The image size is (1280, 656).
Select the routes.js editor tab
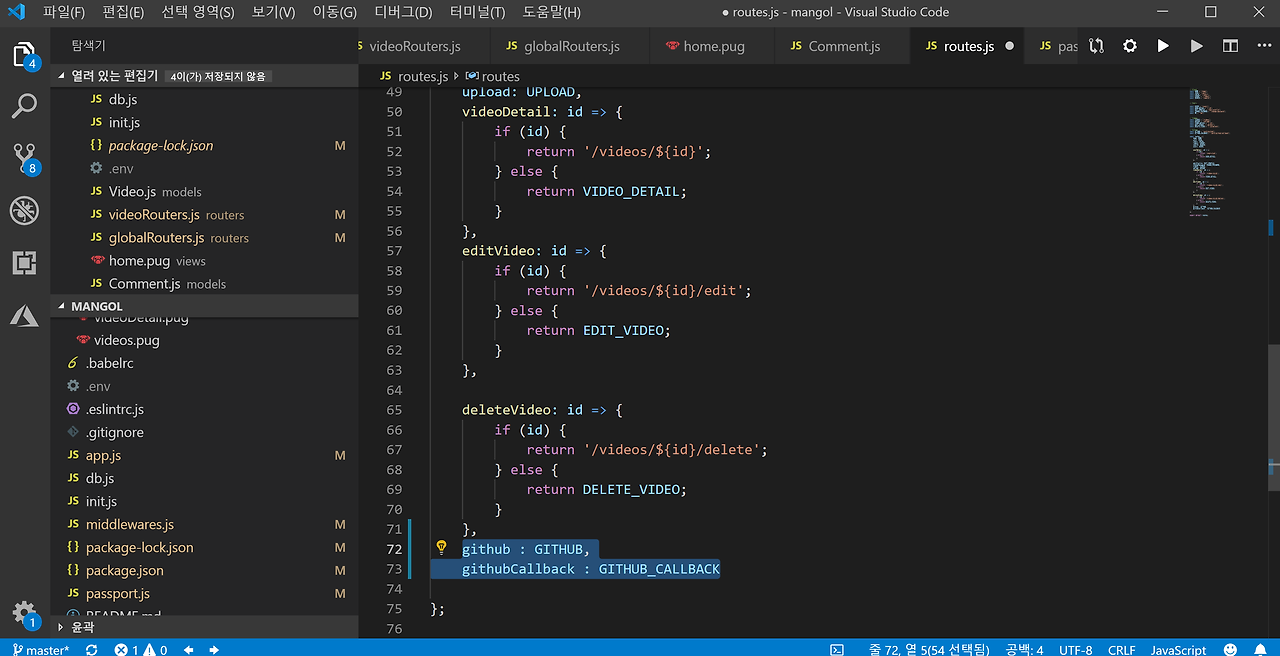coord(968,46)
